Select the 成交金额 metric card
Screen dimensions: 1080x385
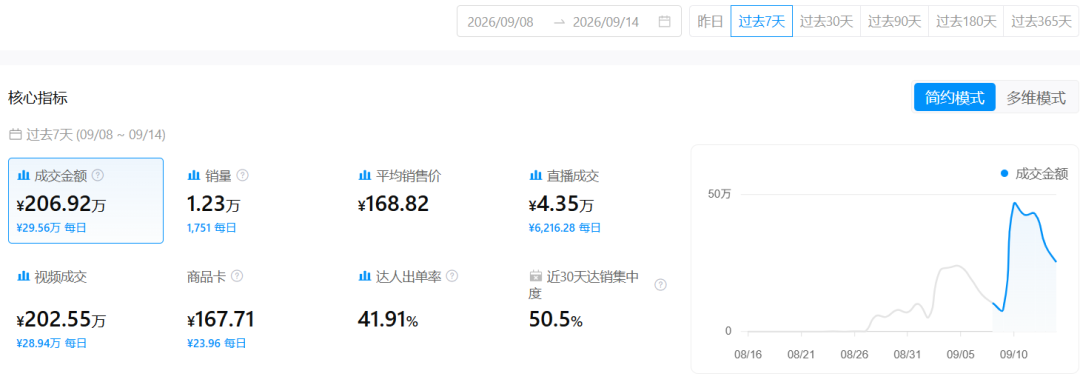pos(86,200)
